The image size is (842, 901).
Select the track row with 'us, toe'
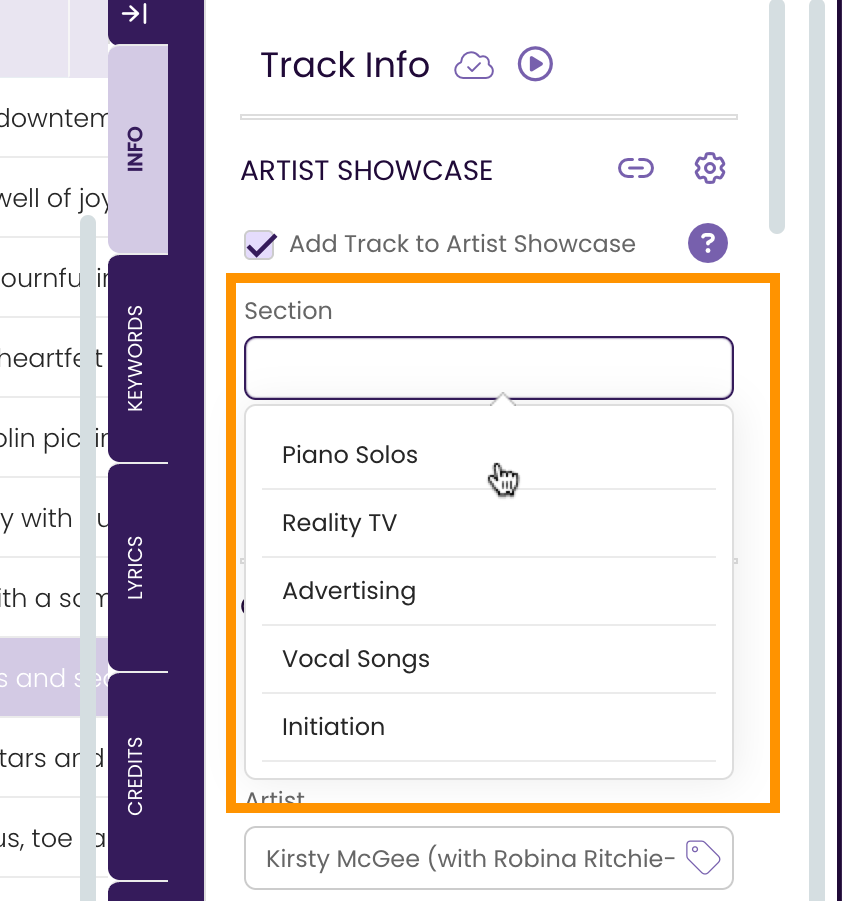tap(54, 838)
